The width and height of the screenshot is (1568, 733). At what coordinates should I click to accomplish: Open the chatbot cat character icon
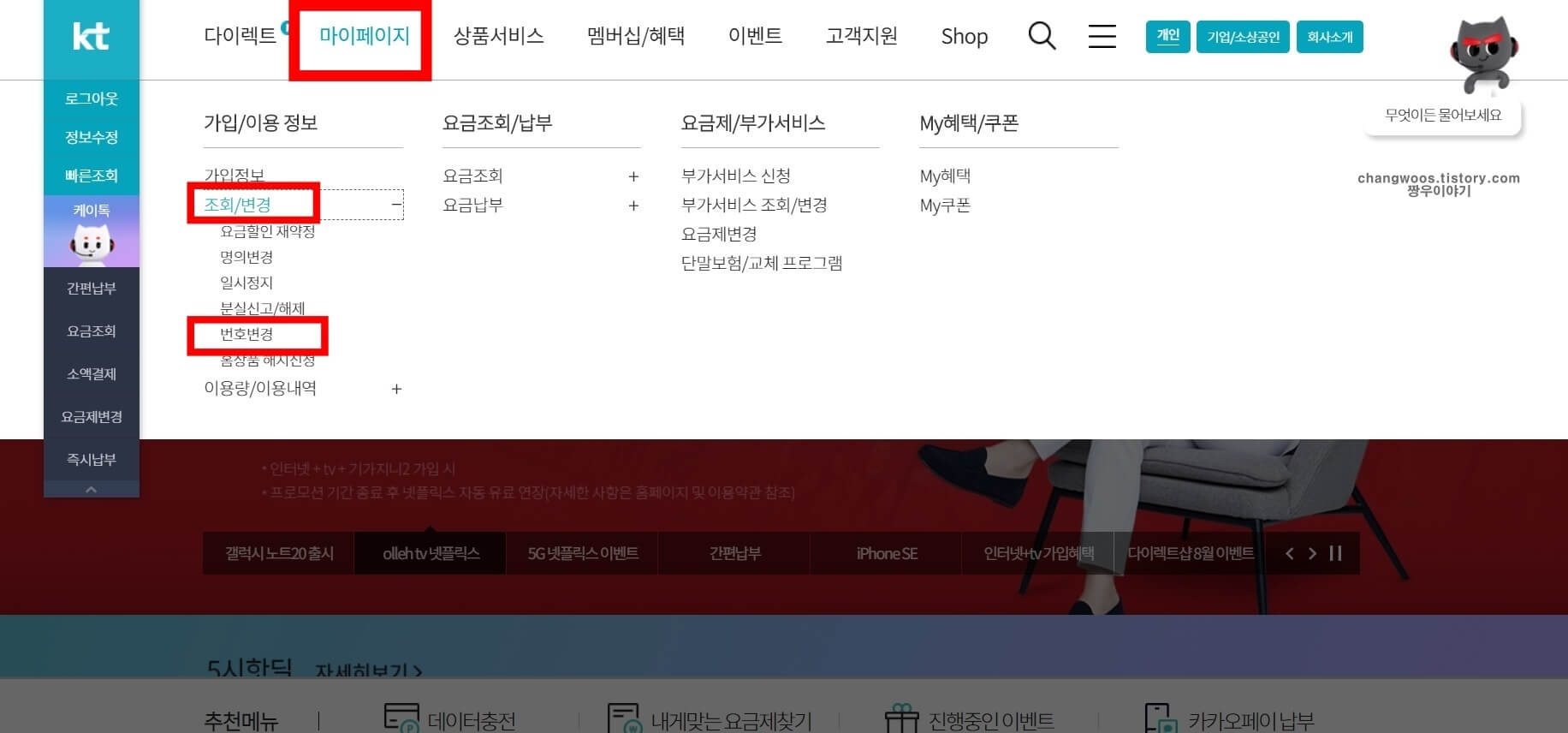click(x=1484, y=55)
